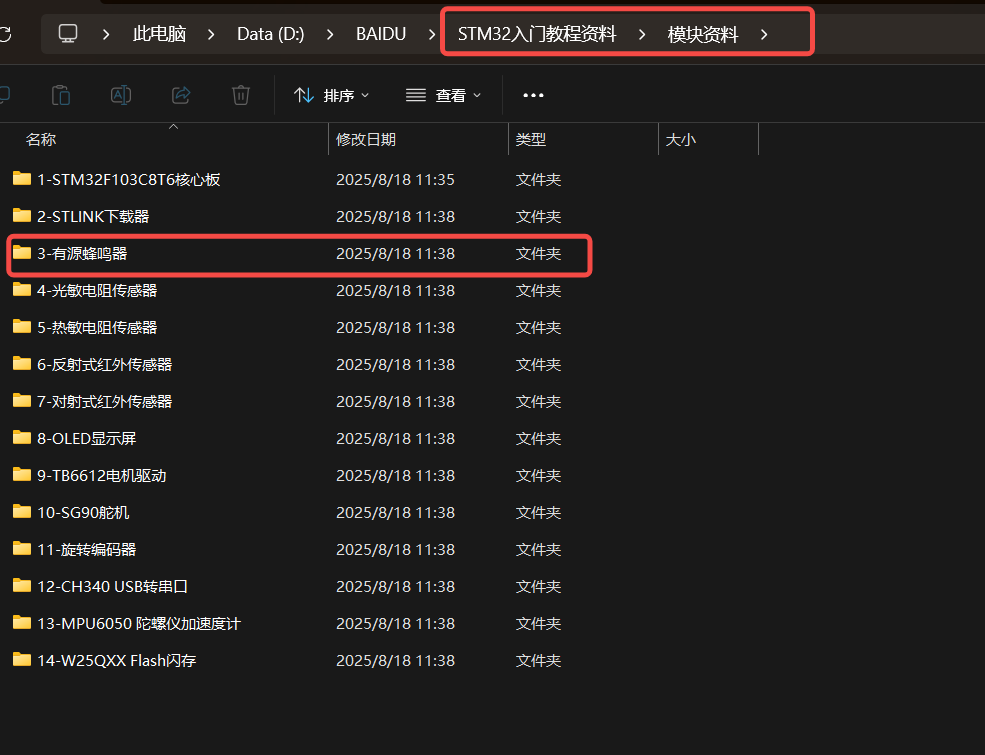Screen dimensions: 985x755
Task: Click the computer monitor icon in breadcrumb
Action: click(68, 33)
